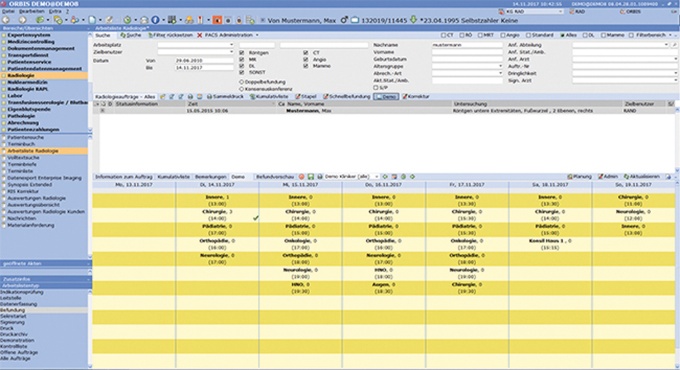The width and height of the screenshot is (680, 370).
Task: Click the envelope toolbar icon
Action: tap(144, 20)
